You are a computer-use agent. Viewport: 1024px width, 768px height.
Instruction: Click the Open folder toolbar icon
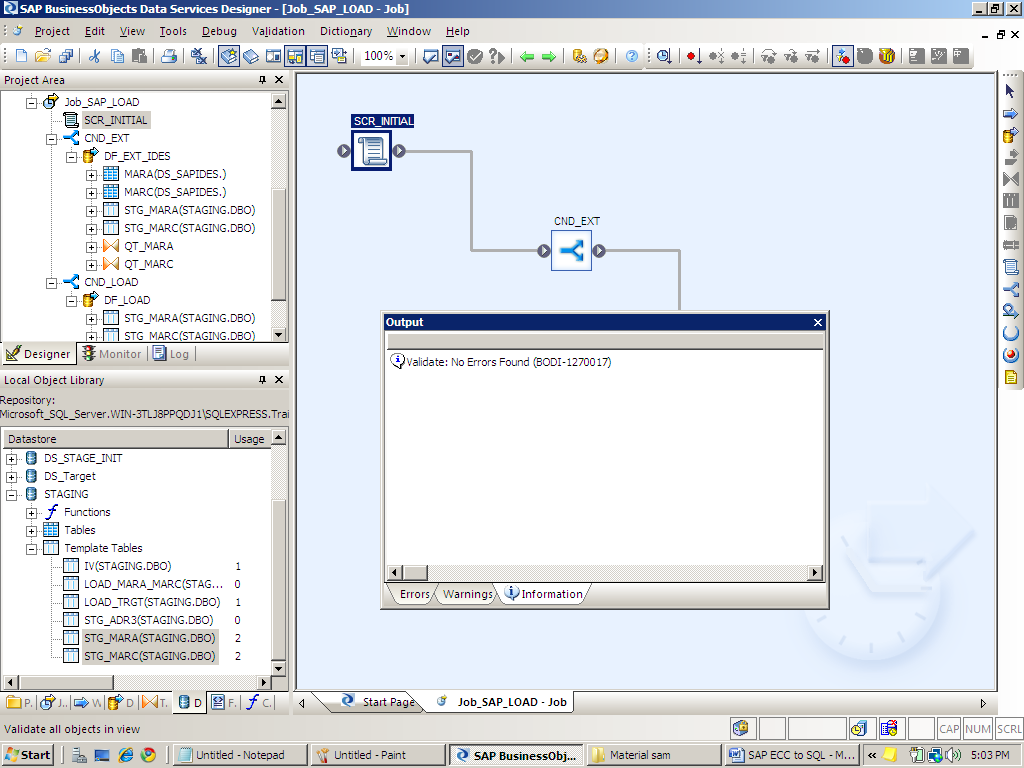43,56
